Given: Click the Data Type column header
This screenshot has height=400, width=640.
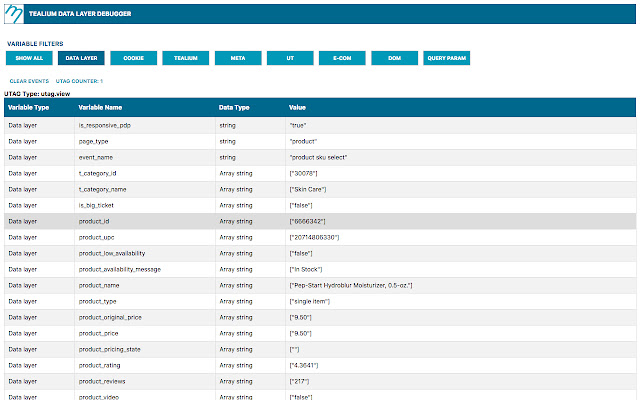Looking at the screenshot, I should [234, 107].
